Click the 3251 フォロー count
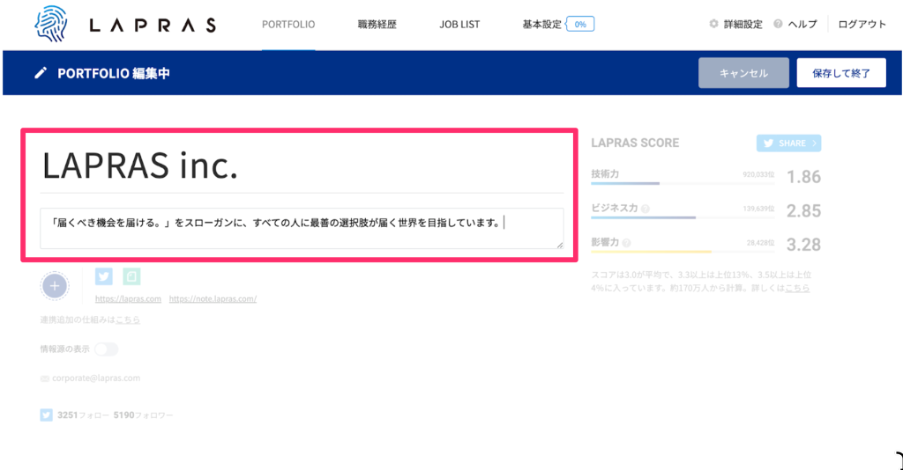The width and height of the screenshot is (904, 470). click(83, 415)
